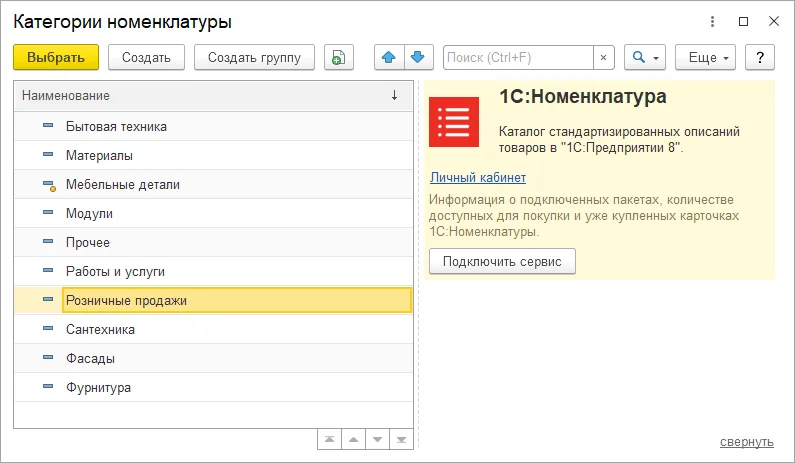This screenshot has width=795, height=463.
Task: Select the Фасады category
Action: (213, 359)
